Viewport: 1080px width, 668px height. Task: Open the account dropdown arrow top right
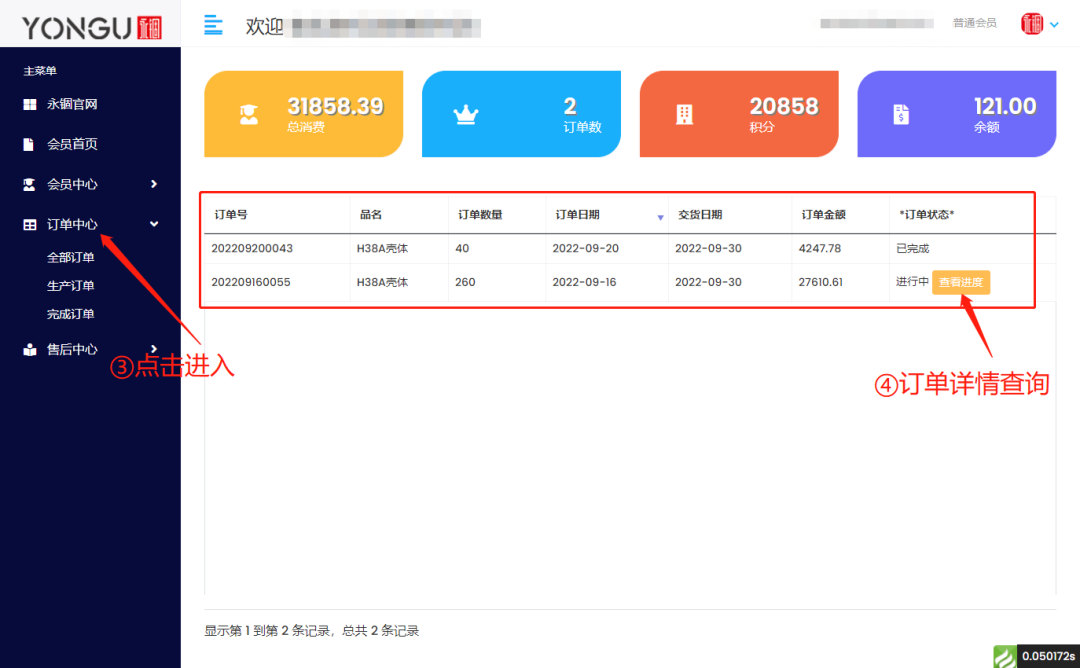1055,24
